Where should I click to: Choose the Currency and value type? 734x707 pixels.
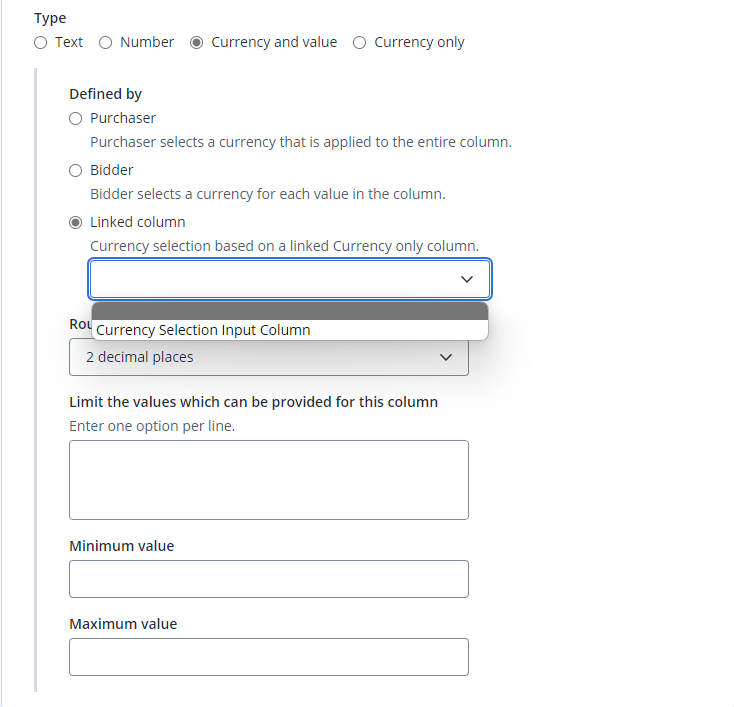[x=196, y=43]
